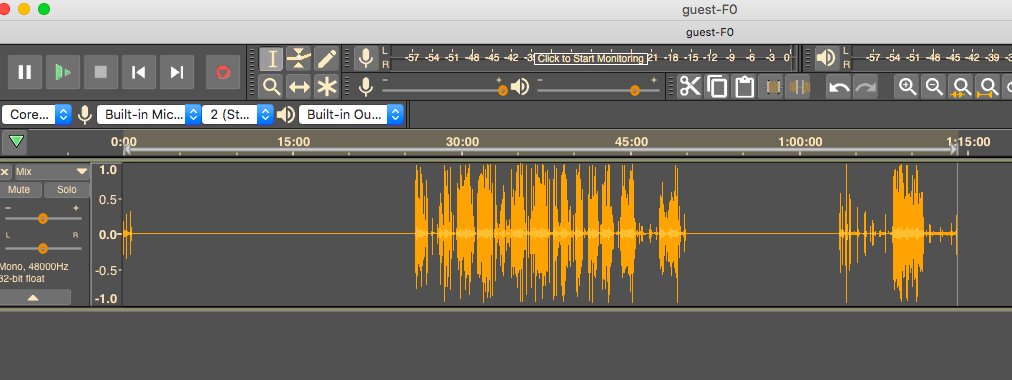Open the recording channels dropdown (2 St...)
1012x380 pixels.
coord(238,115)
